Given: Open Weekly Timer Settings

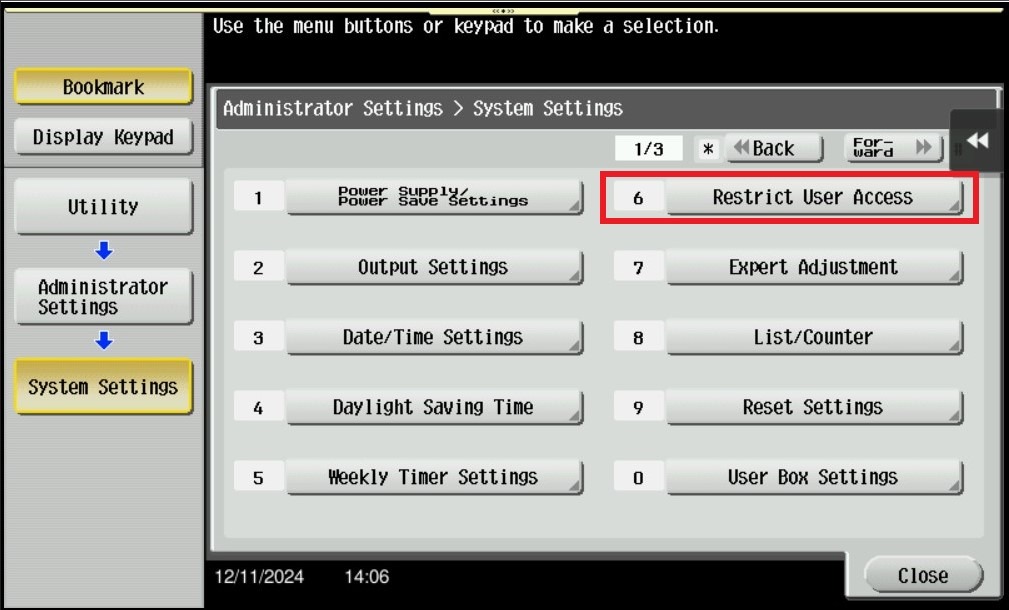Looking at the screenshot, I should click(x=434, y=478).
